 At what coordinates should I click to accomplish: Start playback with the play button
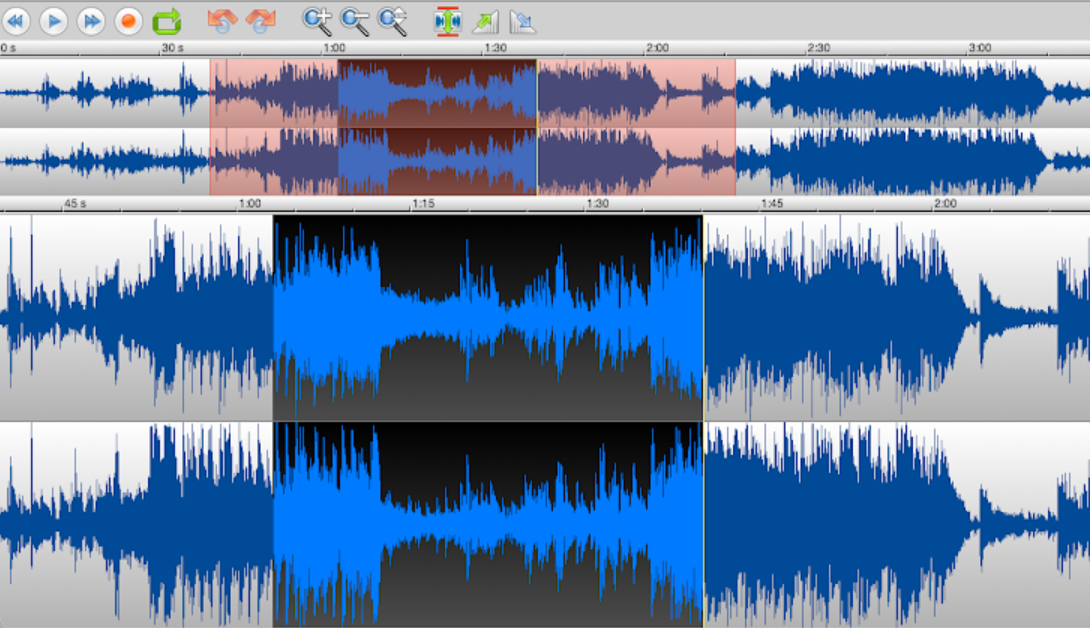54,21
